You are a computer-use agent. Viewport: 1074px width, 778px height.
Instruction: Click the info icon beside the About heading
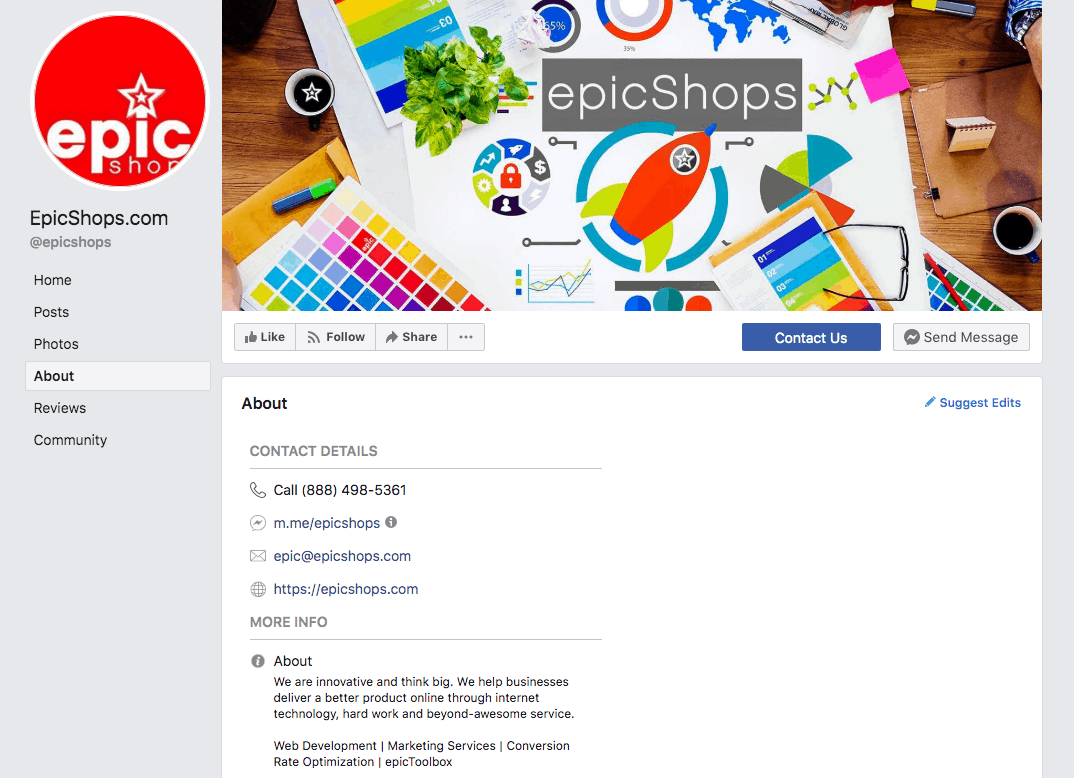258,661
